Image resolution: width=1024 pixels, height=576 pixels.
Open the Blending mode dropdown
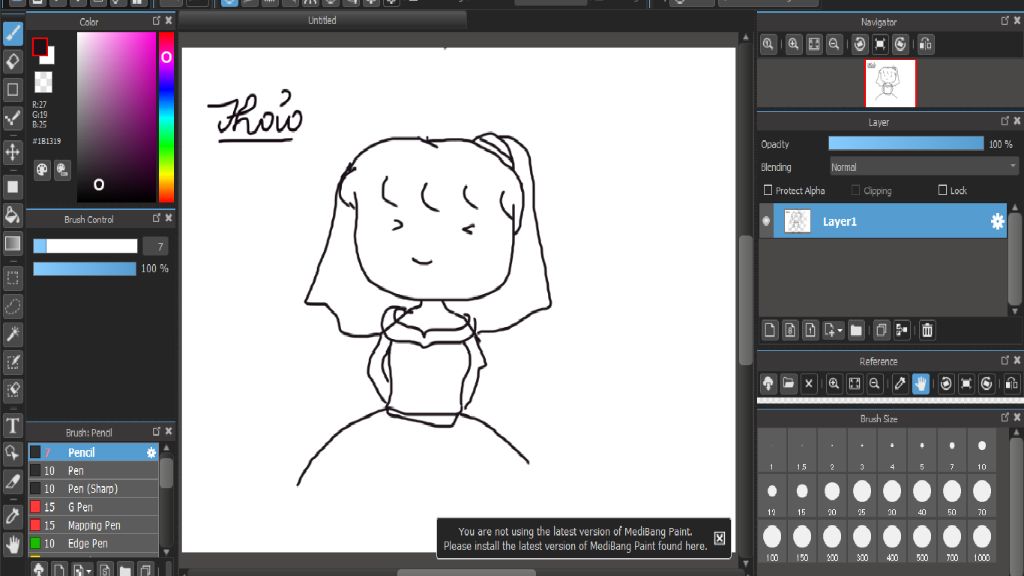(923, 167)
